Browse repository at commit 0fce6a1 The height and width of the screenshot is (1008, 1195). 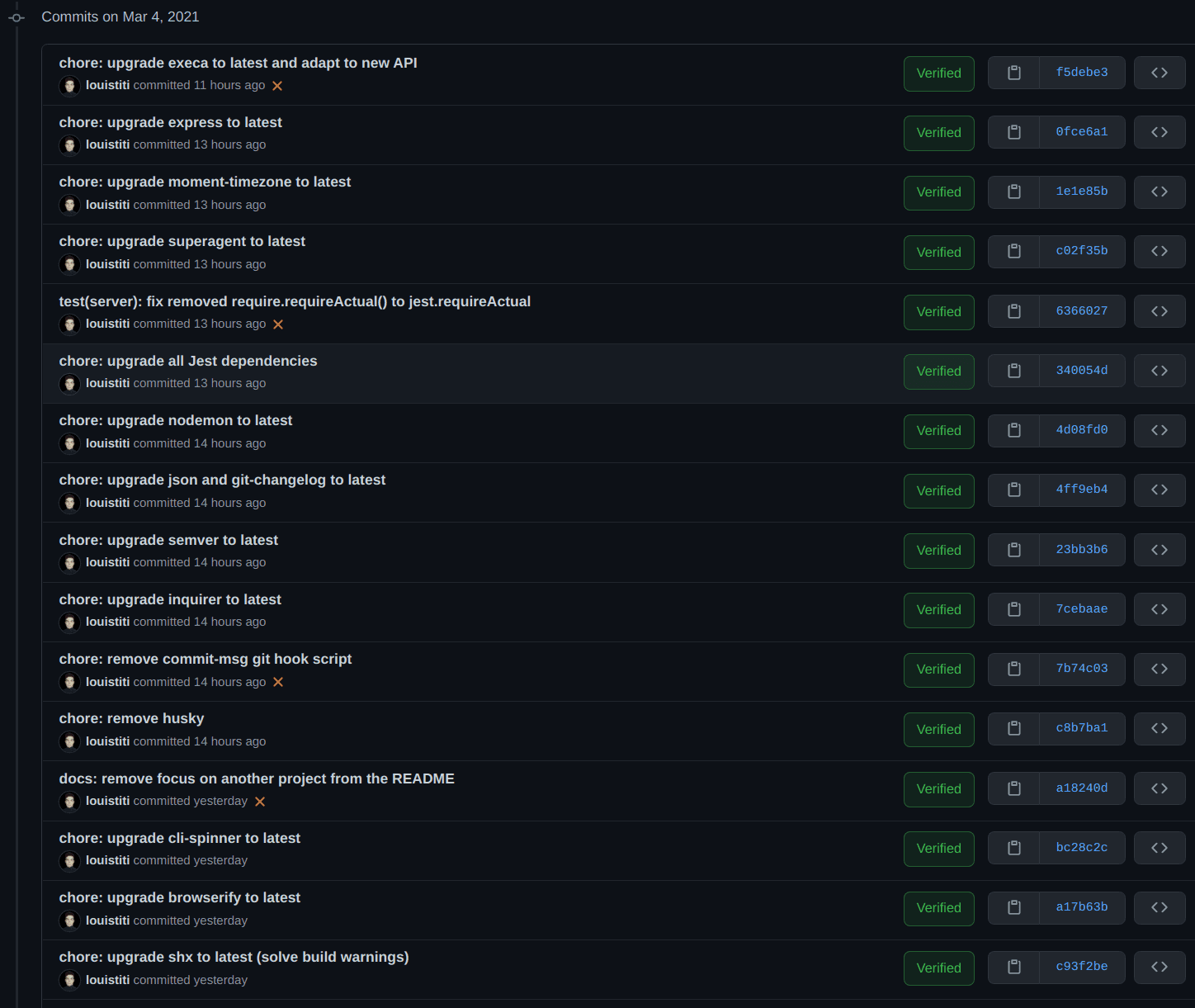click(x=1160, y=132)
